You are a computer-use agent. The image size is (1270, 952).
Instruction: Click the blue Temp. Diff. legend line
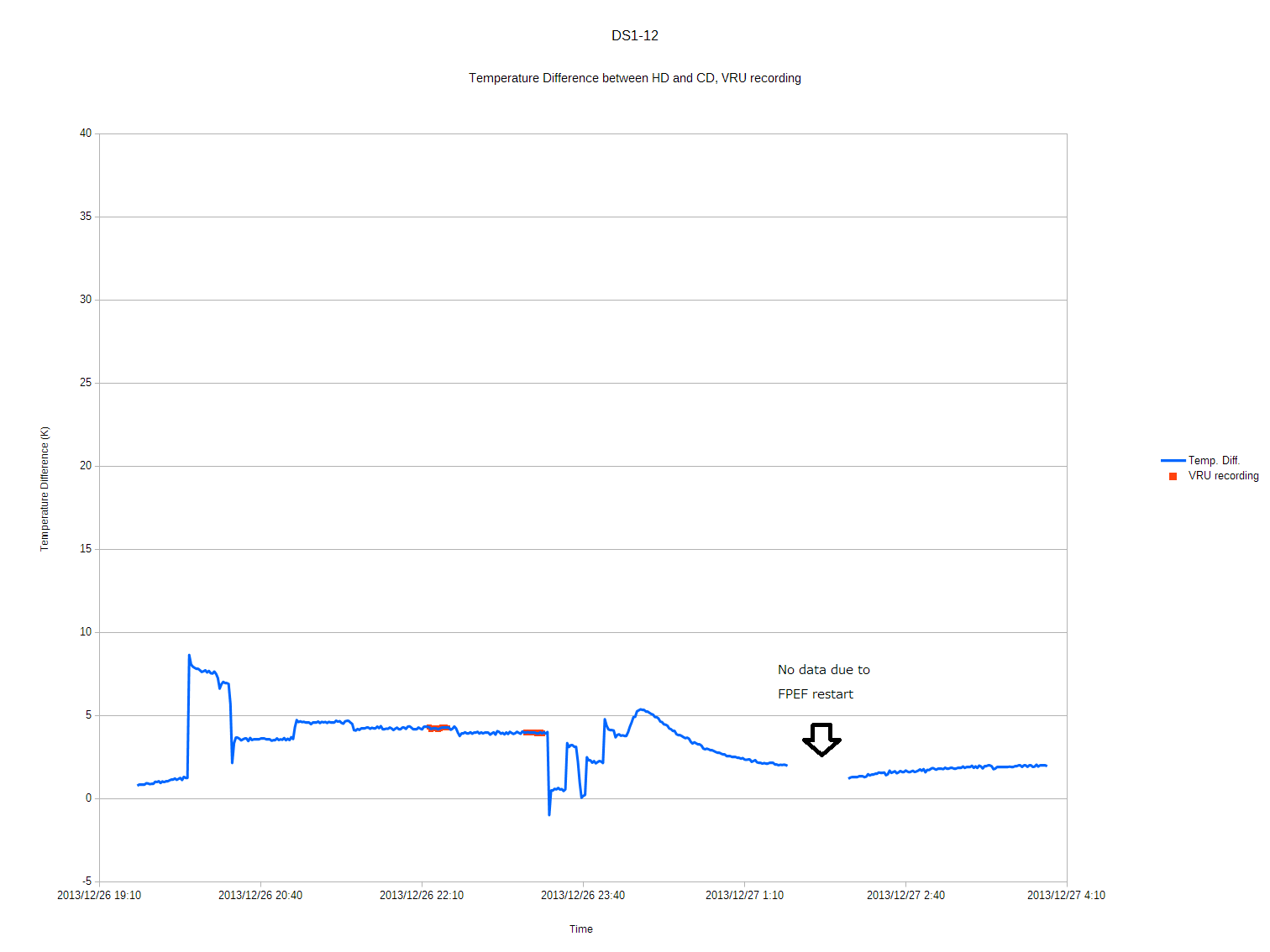coord(1173,461)
